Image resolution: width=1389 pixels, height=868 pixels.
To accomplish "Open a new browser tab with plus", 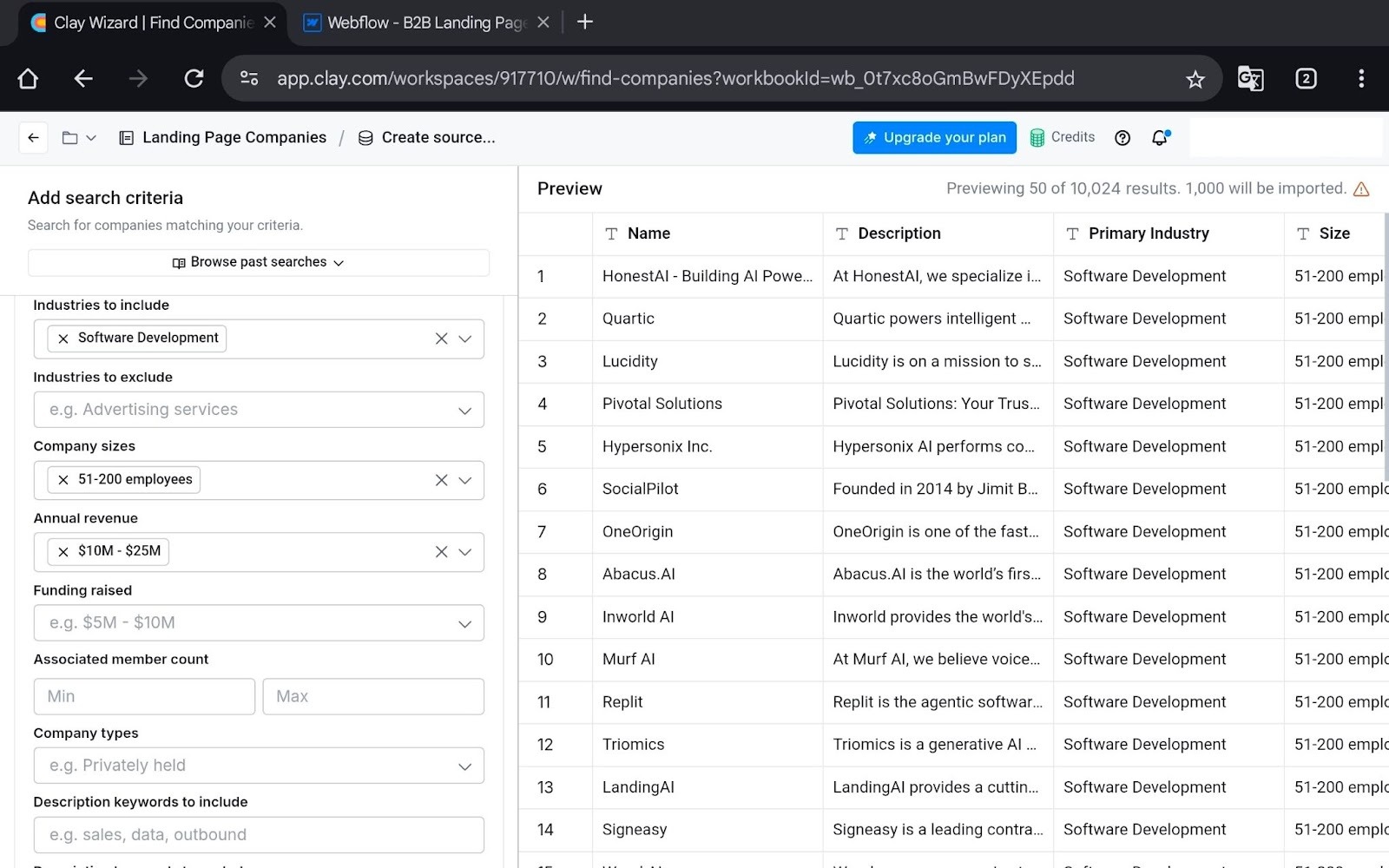I will click(585, 22).
